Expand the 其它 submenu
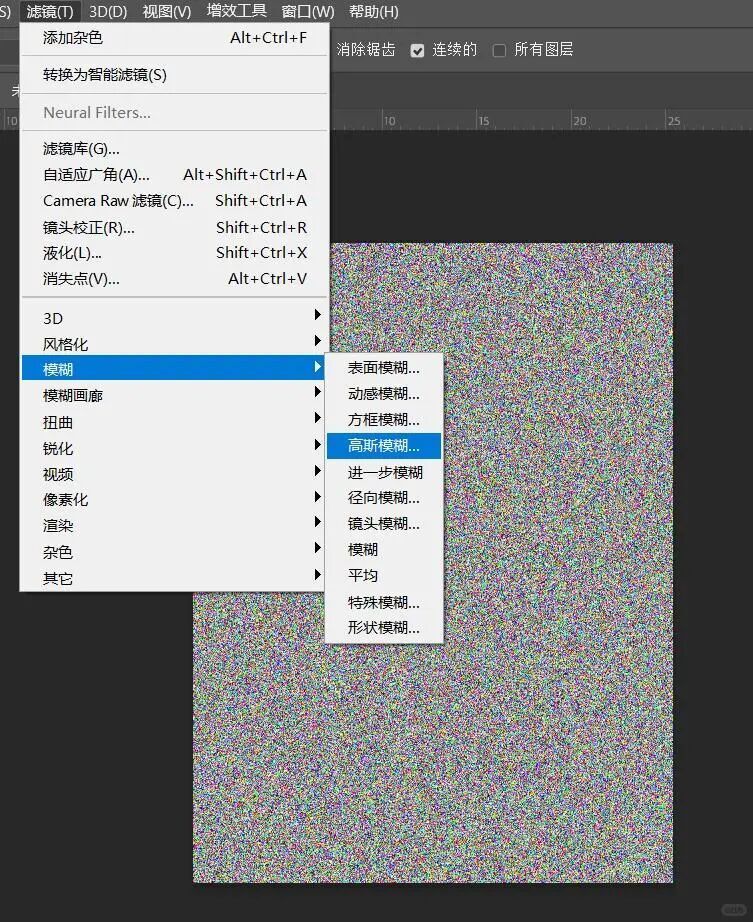The height and width of the screenshot is (922, 753). [x=174, y=578]
